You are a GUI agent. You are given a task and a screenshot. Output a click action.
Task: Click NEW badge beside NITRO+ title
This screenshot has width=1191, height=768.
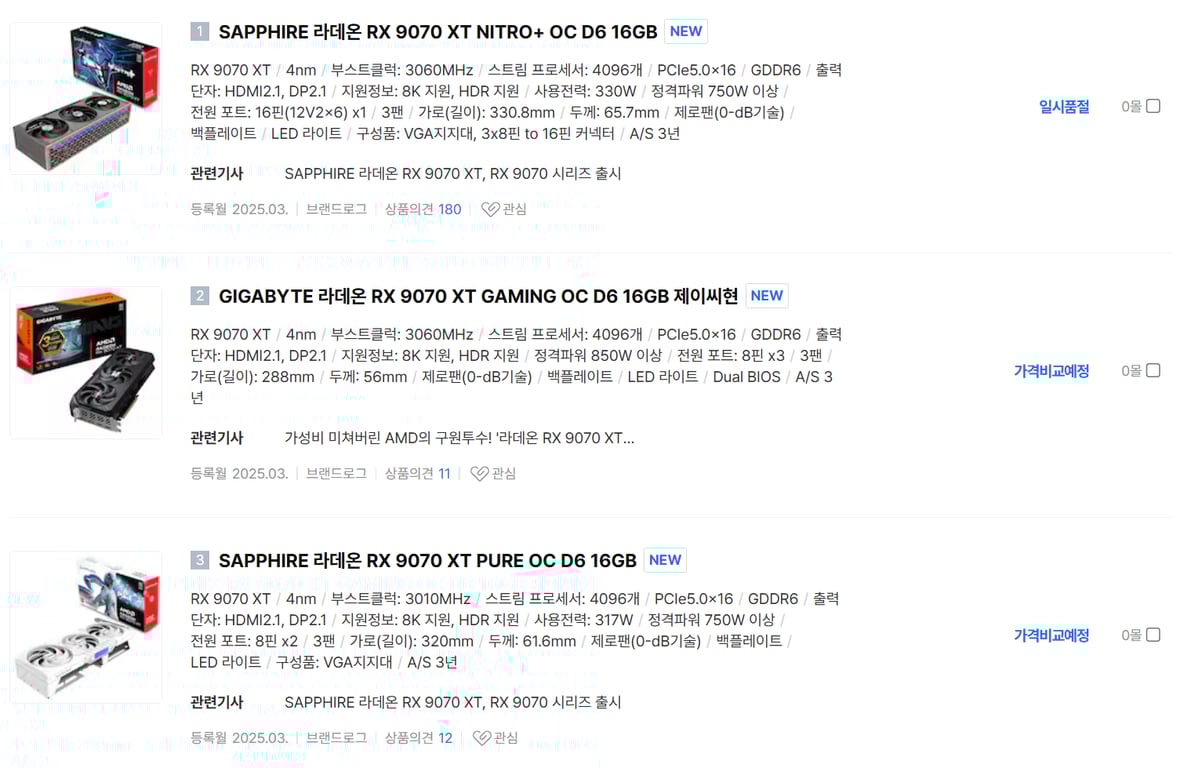click(686, 31)
